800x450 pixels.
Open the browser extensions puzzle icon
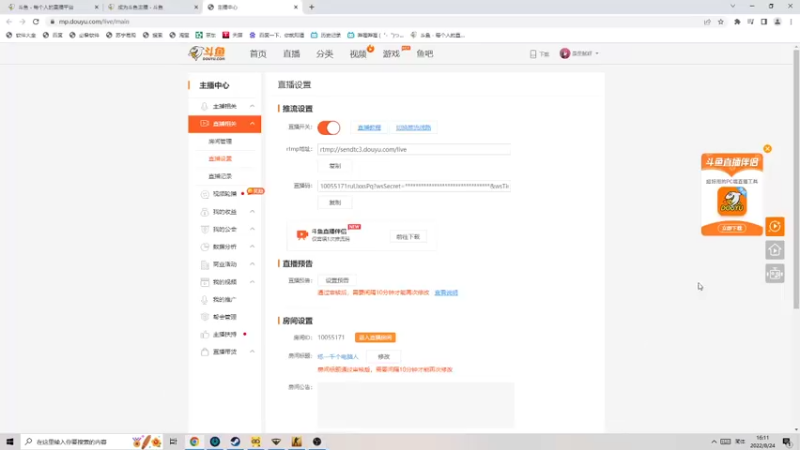[x=737, y=21]
